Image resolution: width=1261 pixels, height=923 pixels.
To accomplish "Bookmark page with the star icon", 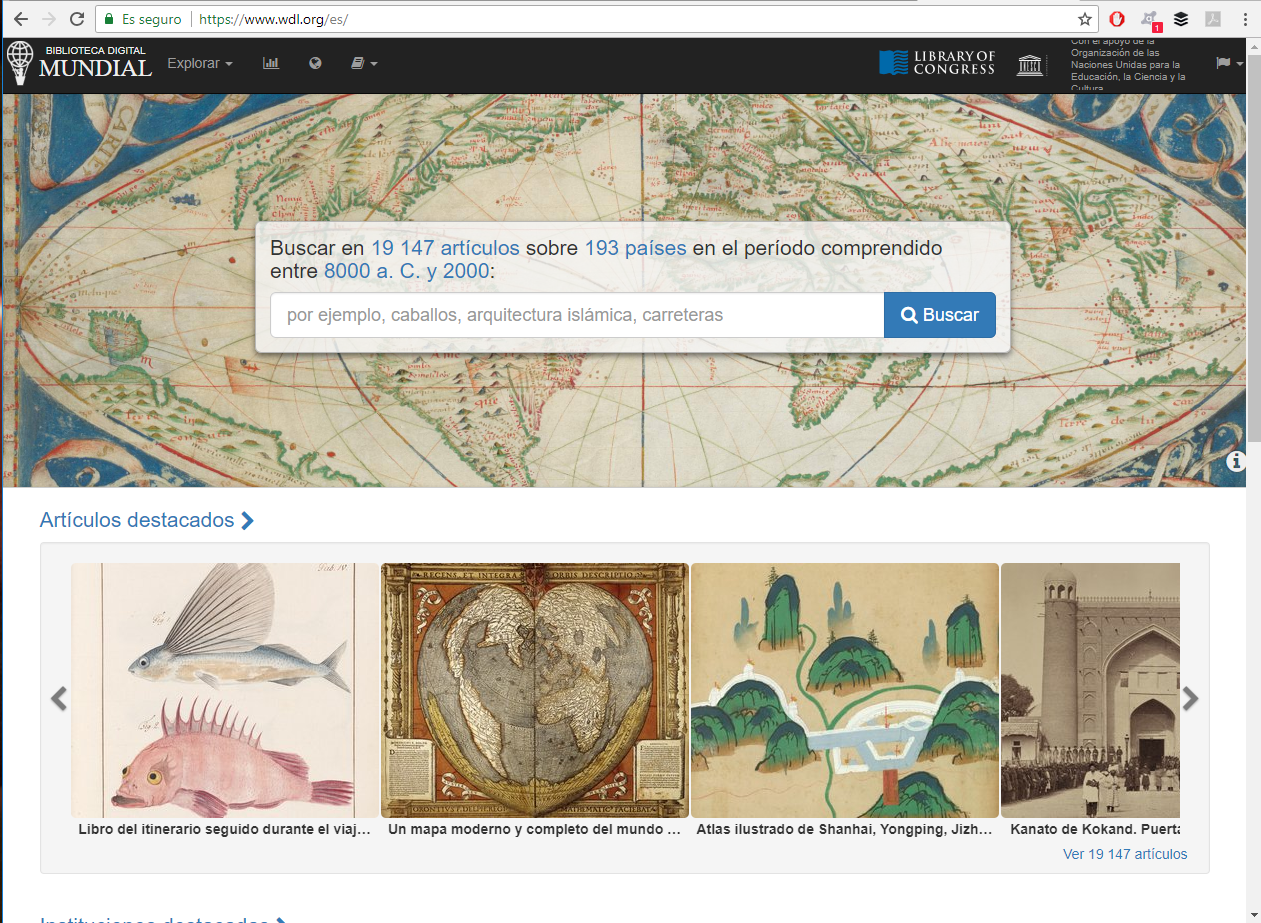I will (x=1085, y=19).
